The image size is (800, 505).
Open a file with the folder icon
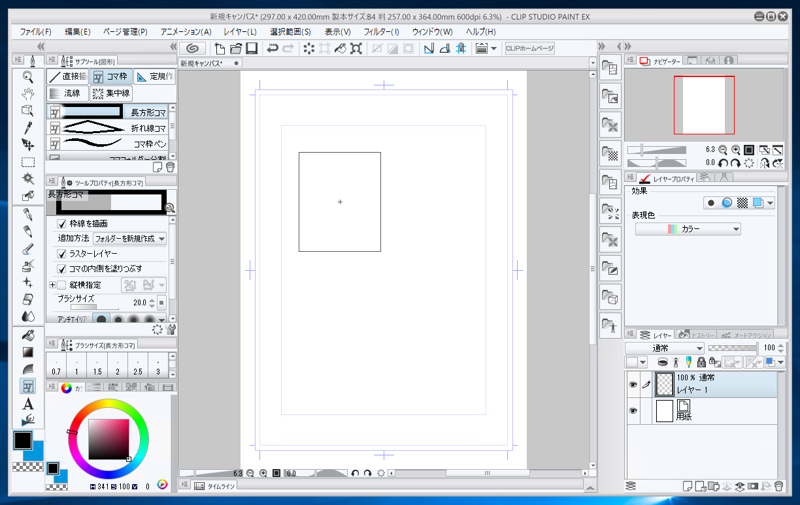click(x=235, y=48)
